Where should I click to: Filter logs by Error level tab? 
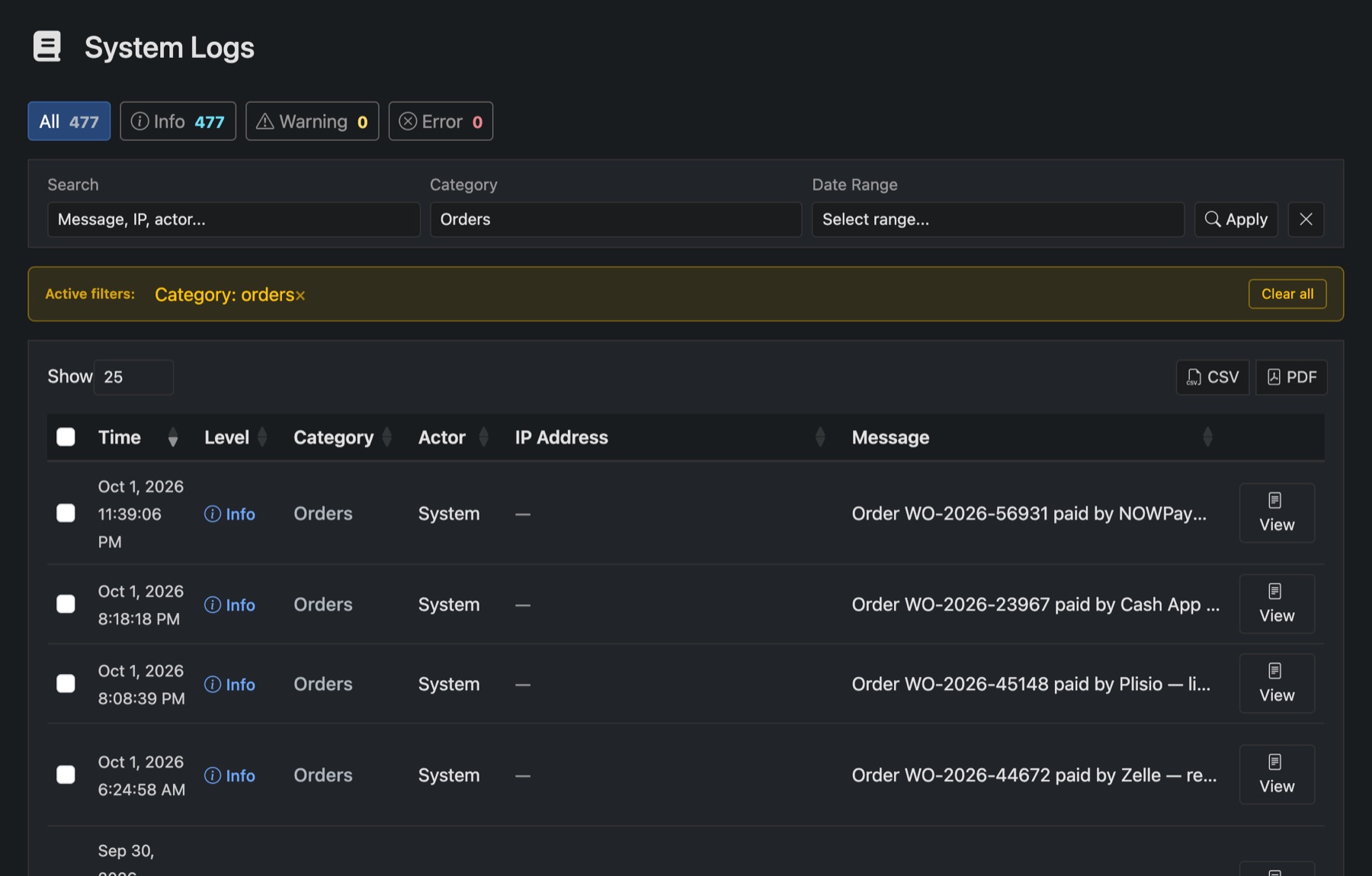pyautogui.click(x=441, y=121)
